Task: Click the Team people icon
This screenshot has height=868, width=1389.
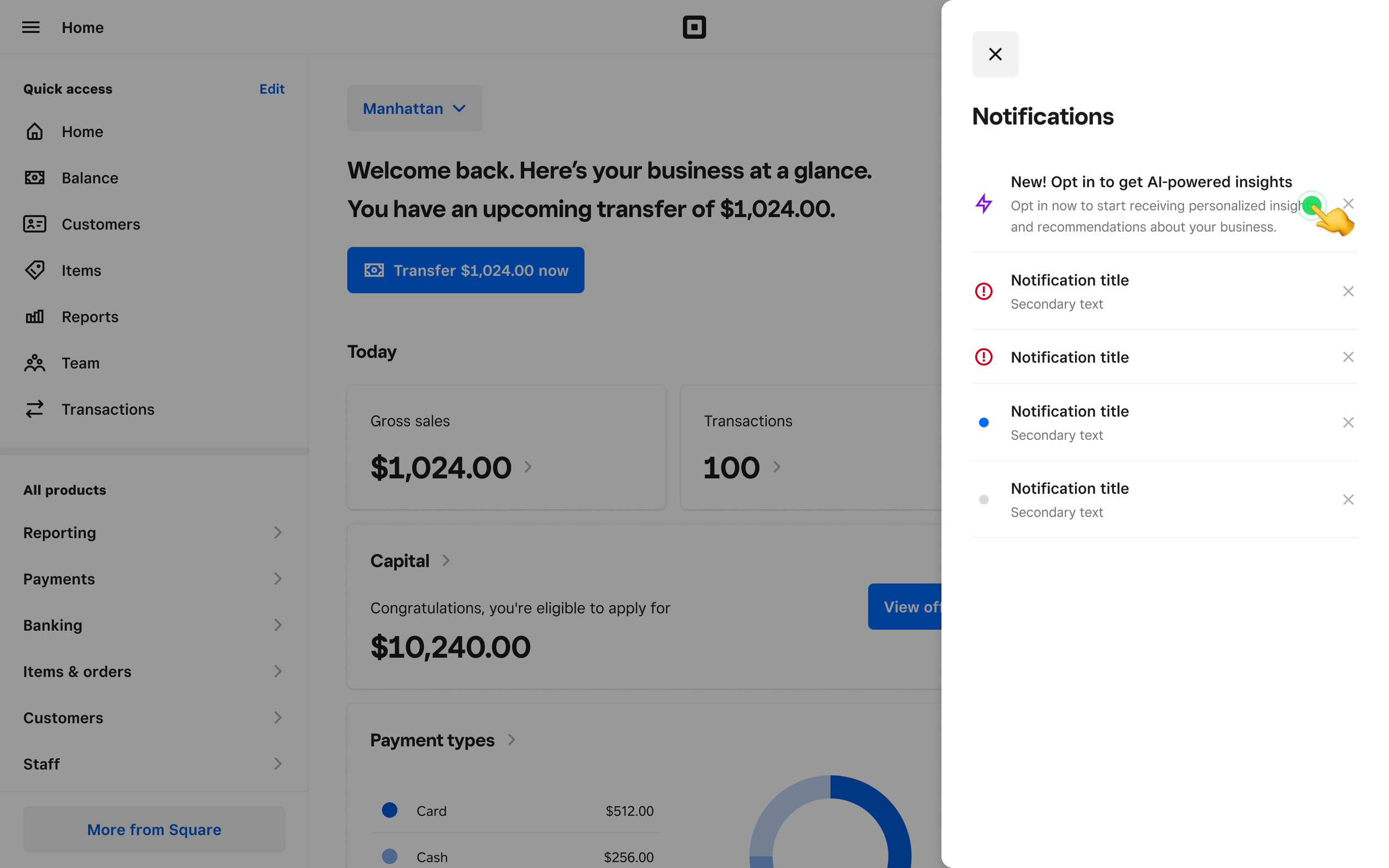Action: (x=34, y=363)
